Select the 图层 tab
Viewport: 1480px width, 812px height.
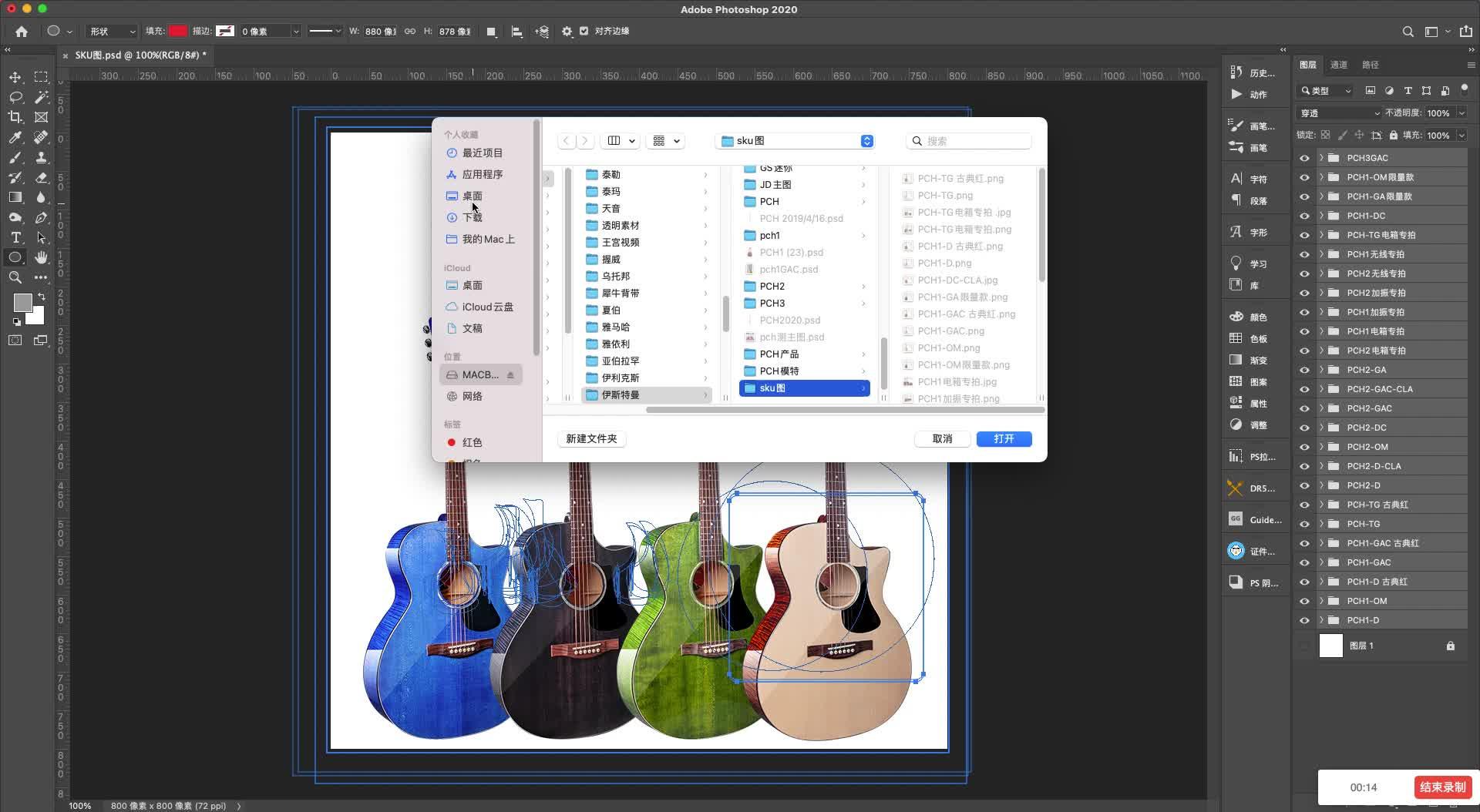(x=1308, y=65)
